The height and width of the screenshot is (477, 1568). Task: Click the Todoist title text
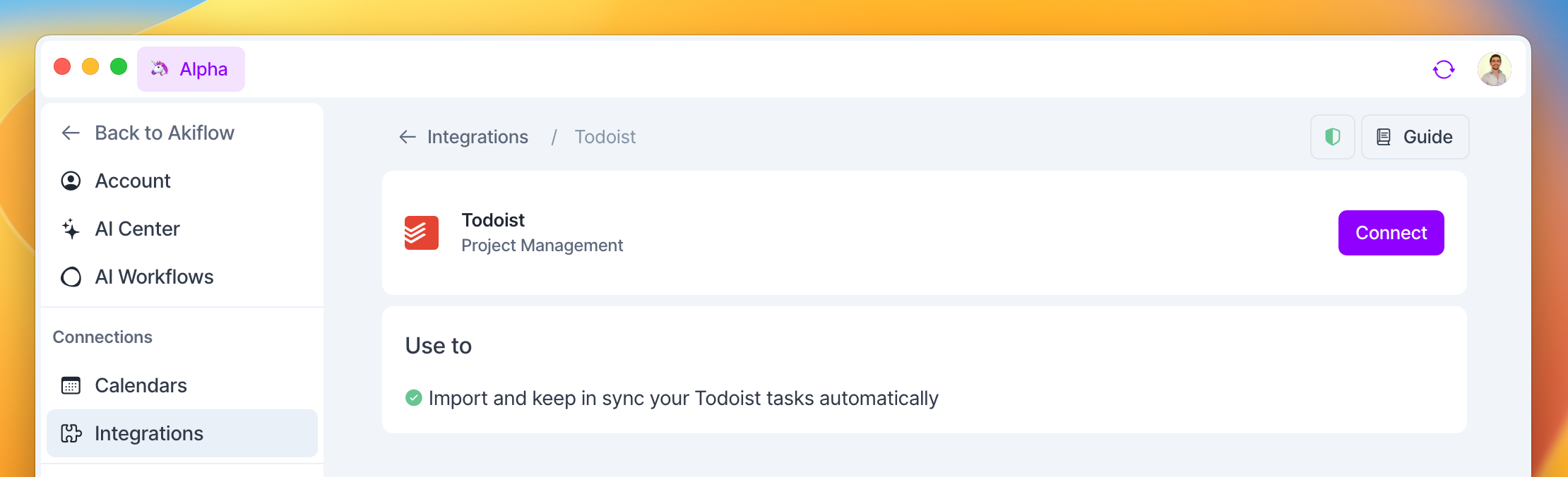pyautogui.click(x=493, y=220)
